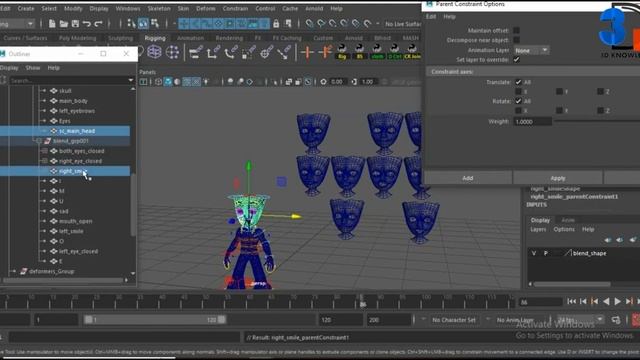Open the viewport Panels menu

click(147, 72)
